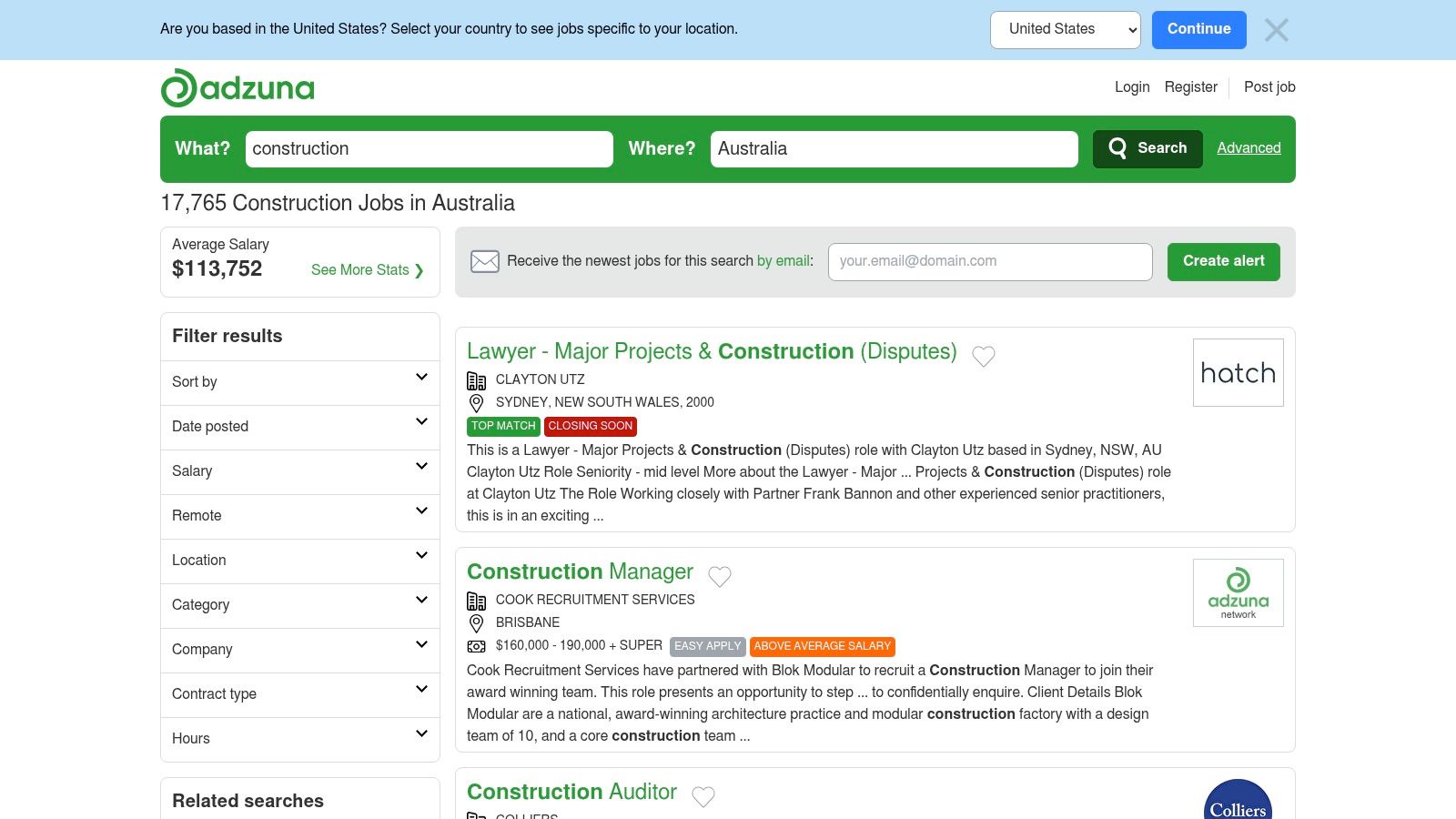This screenshot has height=819, width=1456.
Task: Expand the Sort by filter
Action: (x=299, y=382)
